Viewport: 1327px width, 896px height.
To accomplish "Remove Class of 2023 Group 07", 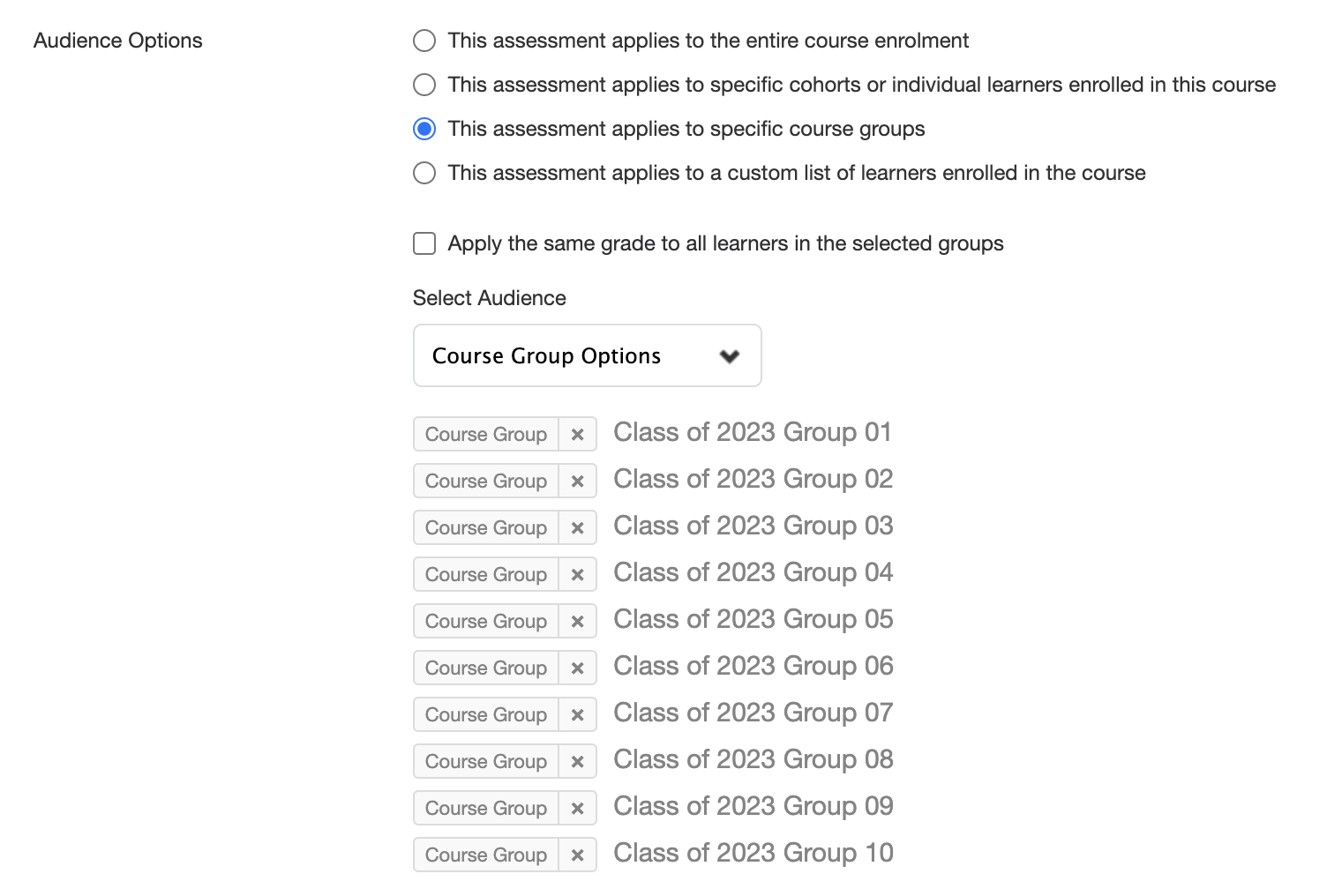I will [x=578, y=714].
